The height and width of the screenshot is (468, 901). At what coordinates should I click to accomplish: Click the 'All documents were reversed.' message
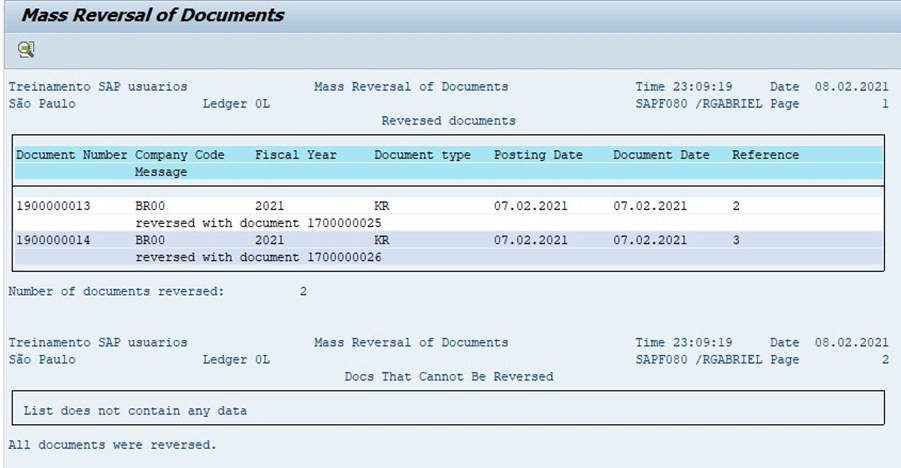[112, 445]
